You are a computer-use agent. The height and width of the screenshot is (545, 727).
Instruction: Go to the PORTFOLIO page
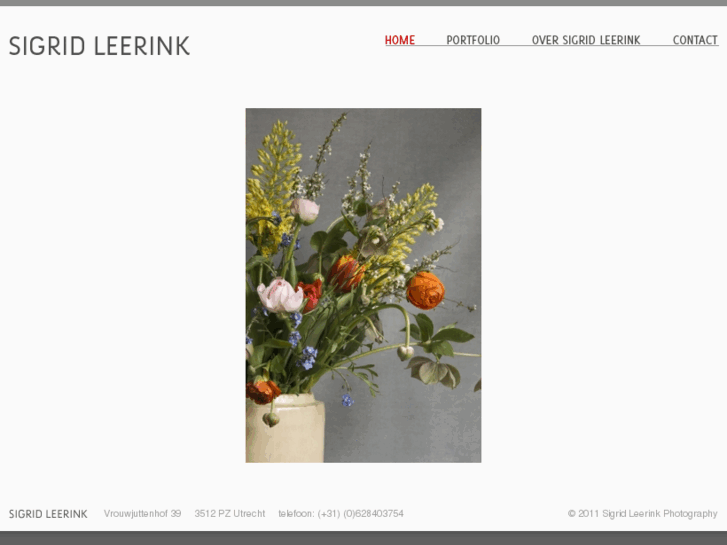[x=473, y=40]
